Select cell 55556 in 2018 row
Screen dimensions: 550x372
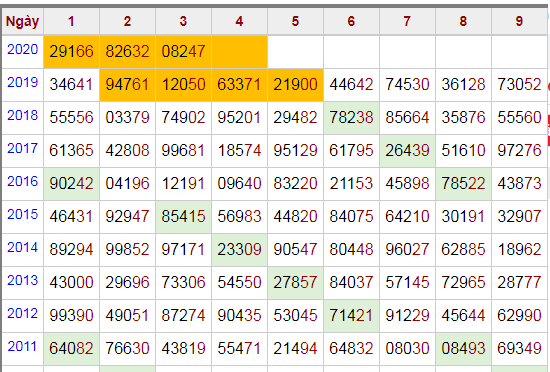(71, 117)
